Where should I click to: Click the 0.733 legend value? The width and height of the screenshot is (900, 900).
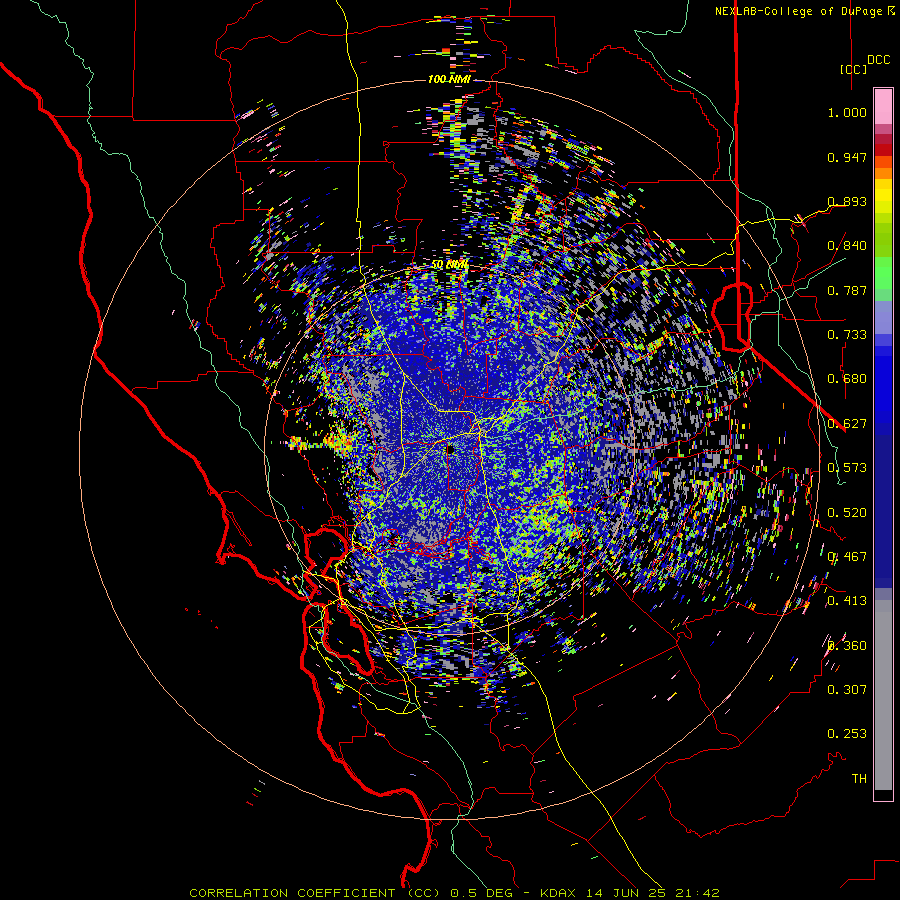tap(847, 335)
